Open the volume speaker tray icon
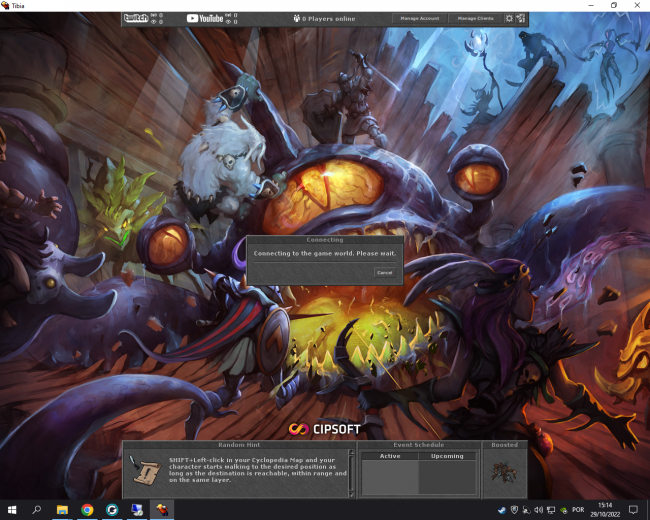 538,510
